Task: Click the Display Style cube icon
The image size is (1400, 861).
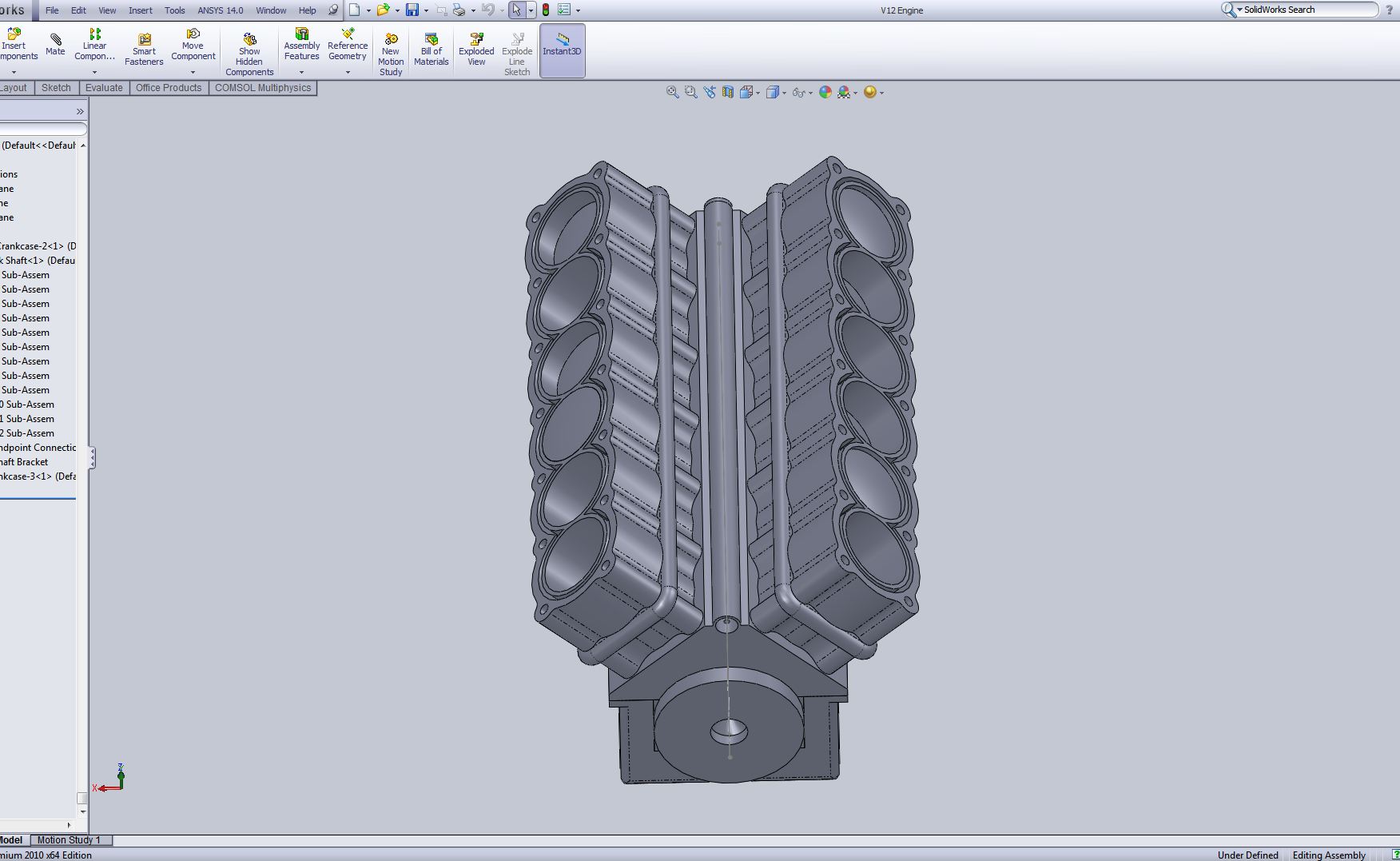Action: pyautogui.click(x=773, y=93)
